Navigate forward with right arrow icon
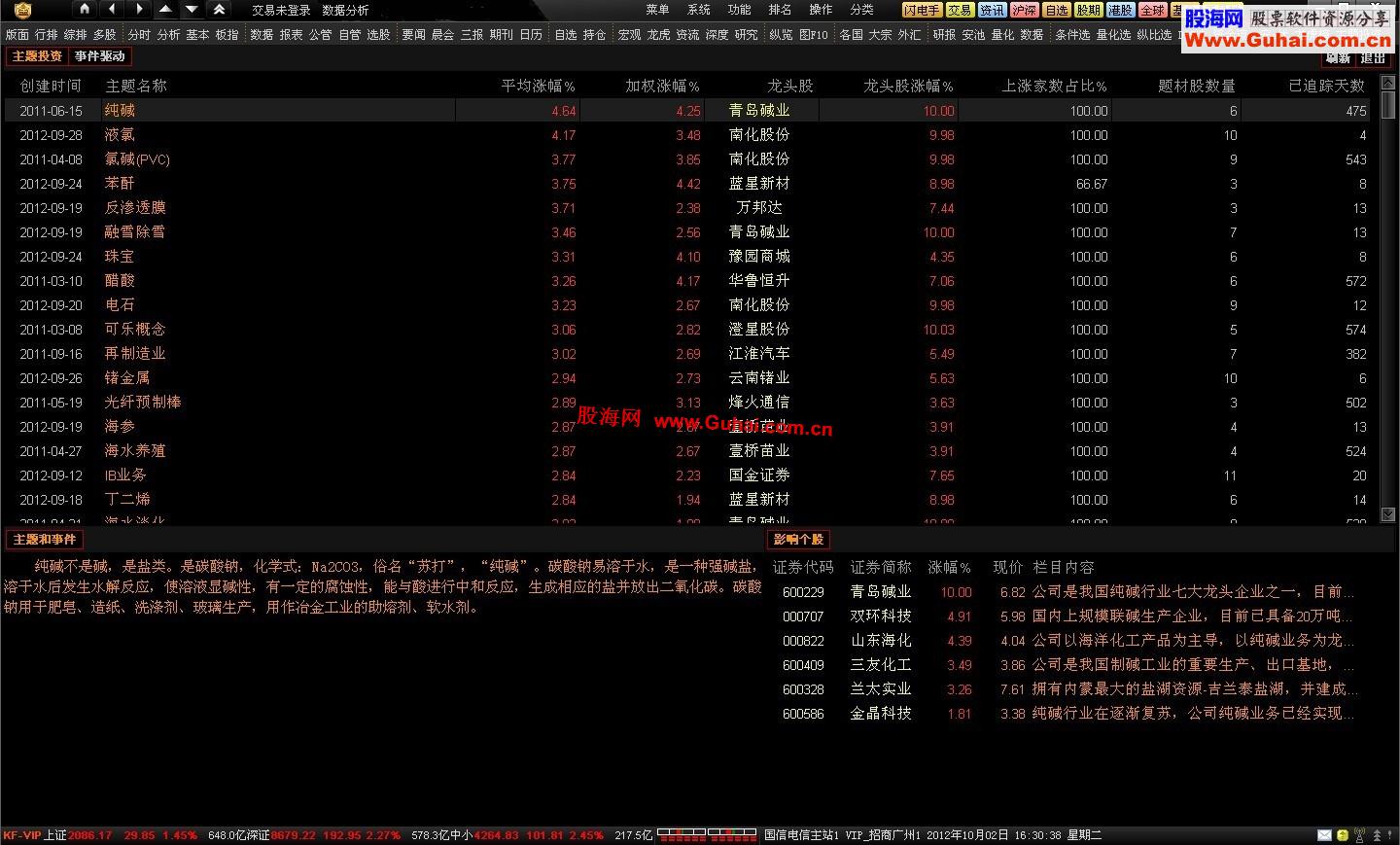This screenshot has width=1400, height=845. click(x=139, y=10)
